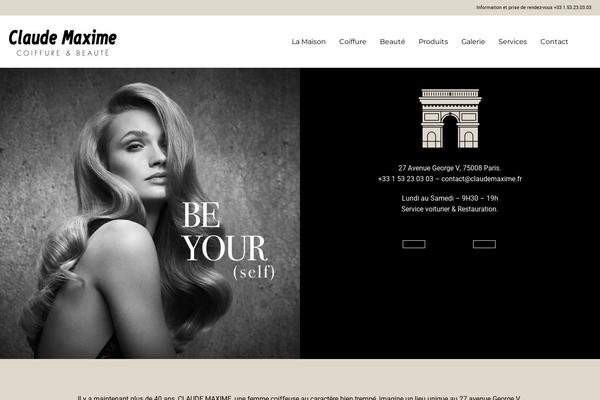Click the COIFFURE & BEAUTÉ tagline

pyautogui.click(x=63, y=53)
